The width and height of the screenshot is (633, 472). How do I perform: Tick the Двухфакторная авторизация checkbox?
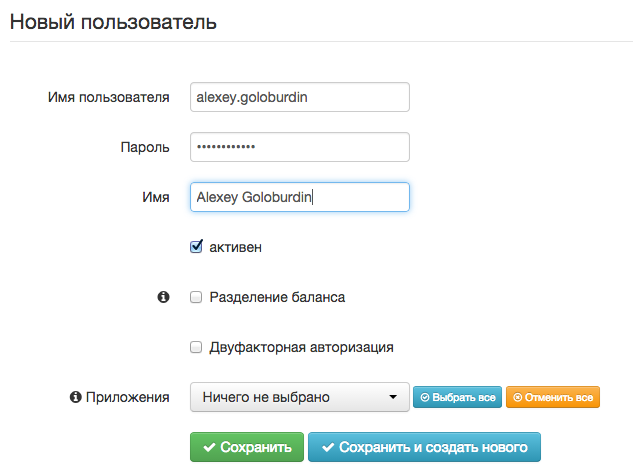(x=197, y=347)
